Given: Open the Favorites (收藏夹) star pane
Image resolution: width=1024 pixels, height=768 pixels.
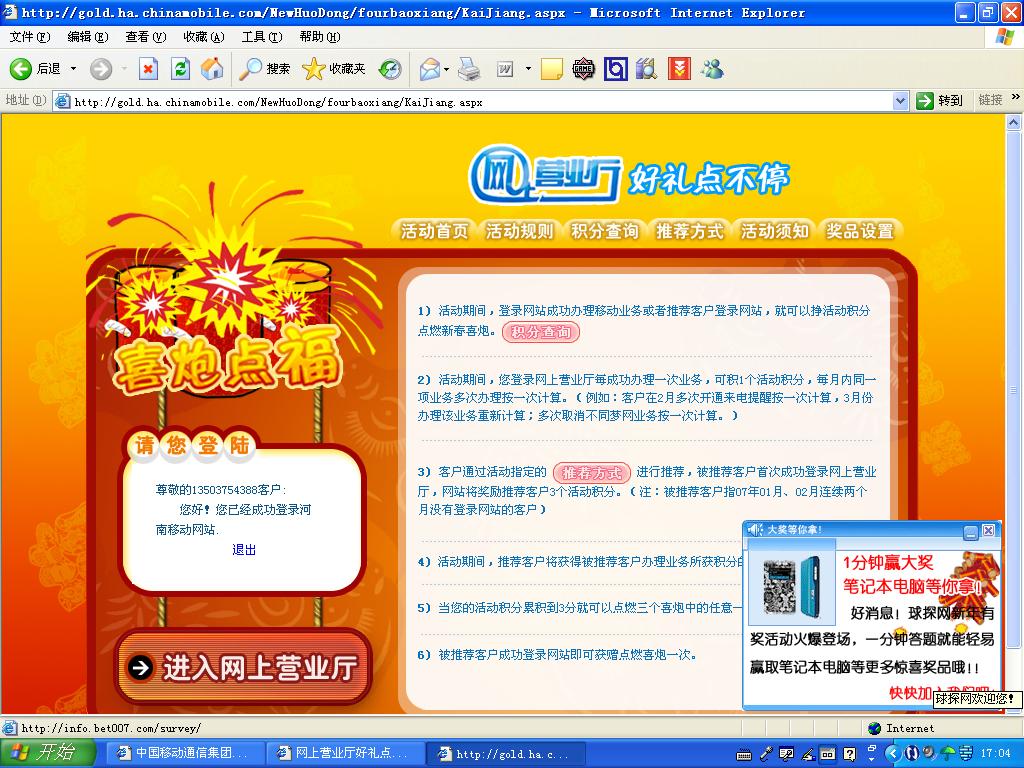Looking at the screenshot, I should tap(334, 69).
